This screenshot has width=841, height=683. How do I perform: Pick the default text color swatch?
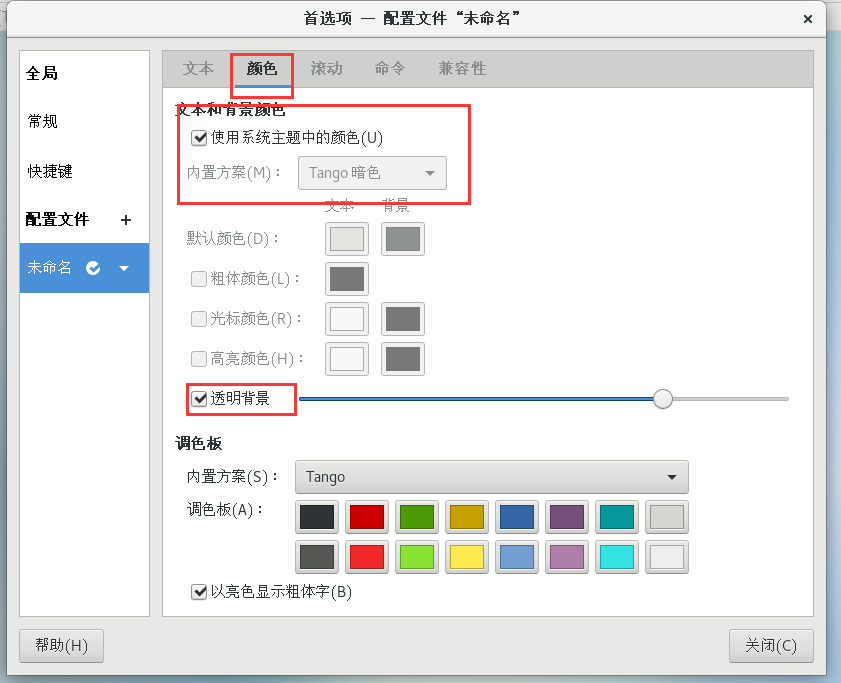point(347,239)
